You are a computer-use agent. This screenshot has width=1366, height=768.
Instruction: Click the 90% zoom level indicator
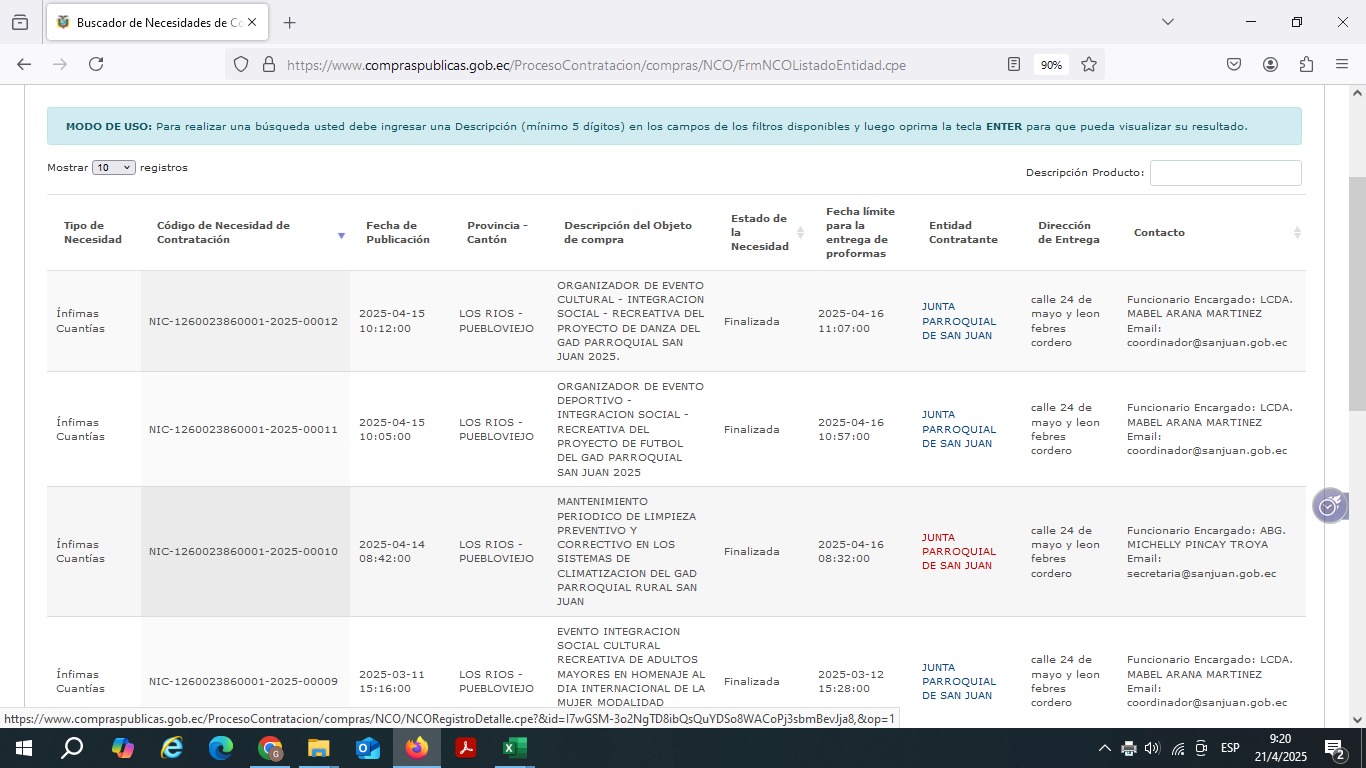click(x=1051, y=64)
